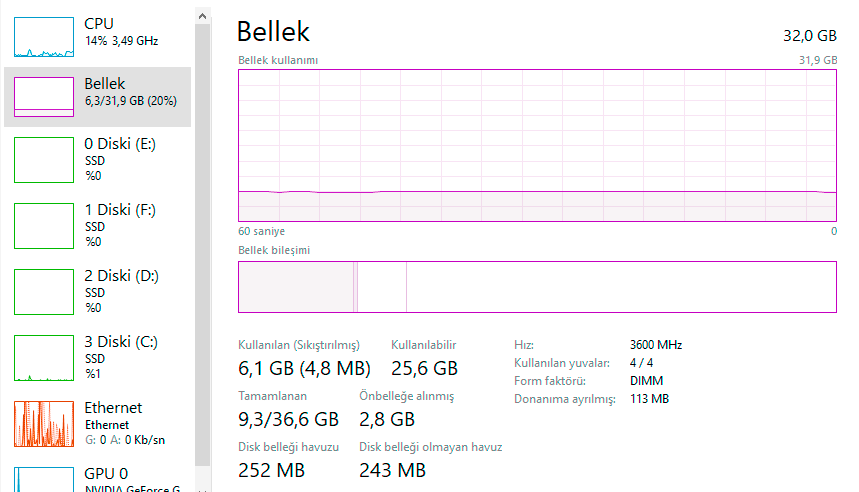The height and width of the screenshot is (492, 859).
Task: Click the GPU 0 graph thumbnail
Action: coord(44,479)
